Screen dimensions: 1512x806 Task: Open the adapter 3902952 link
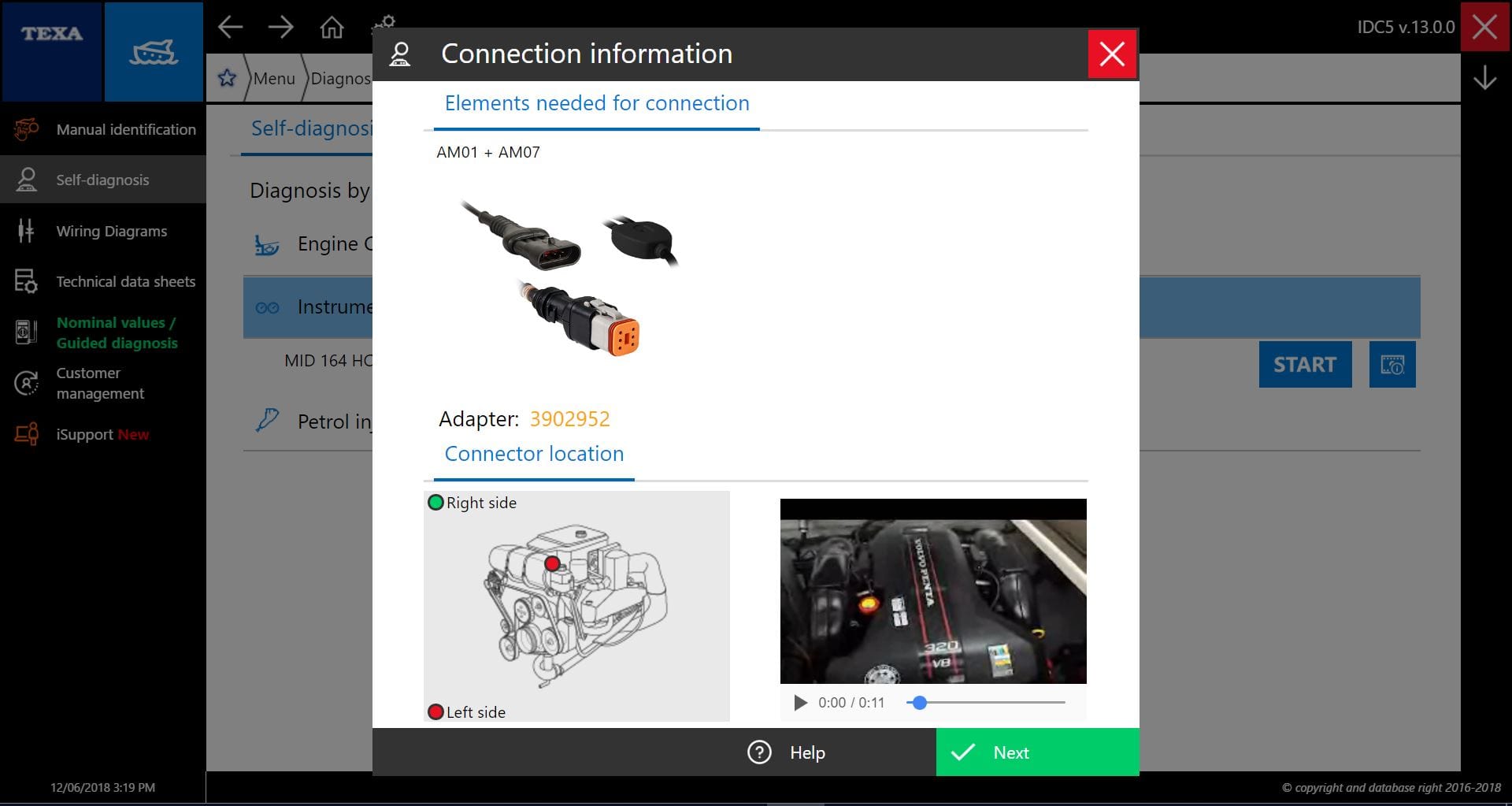click(x=569, y=418)
